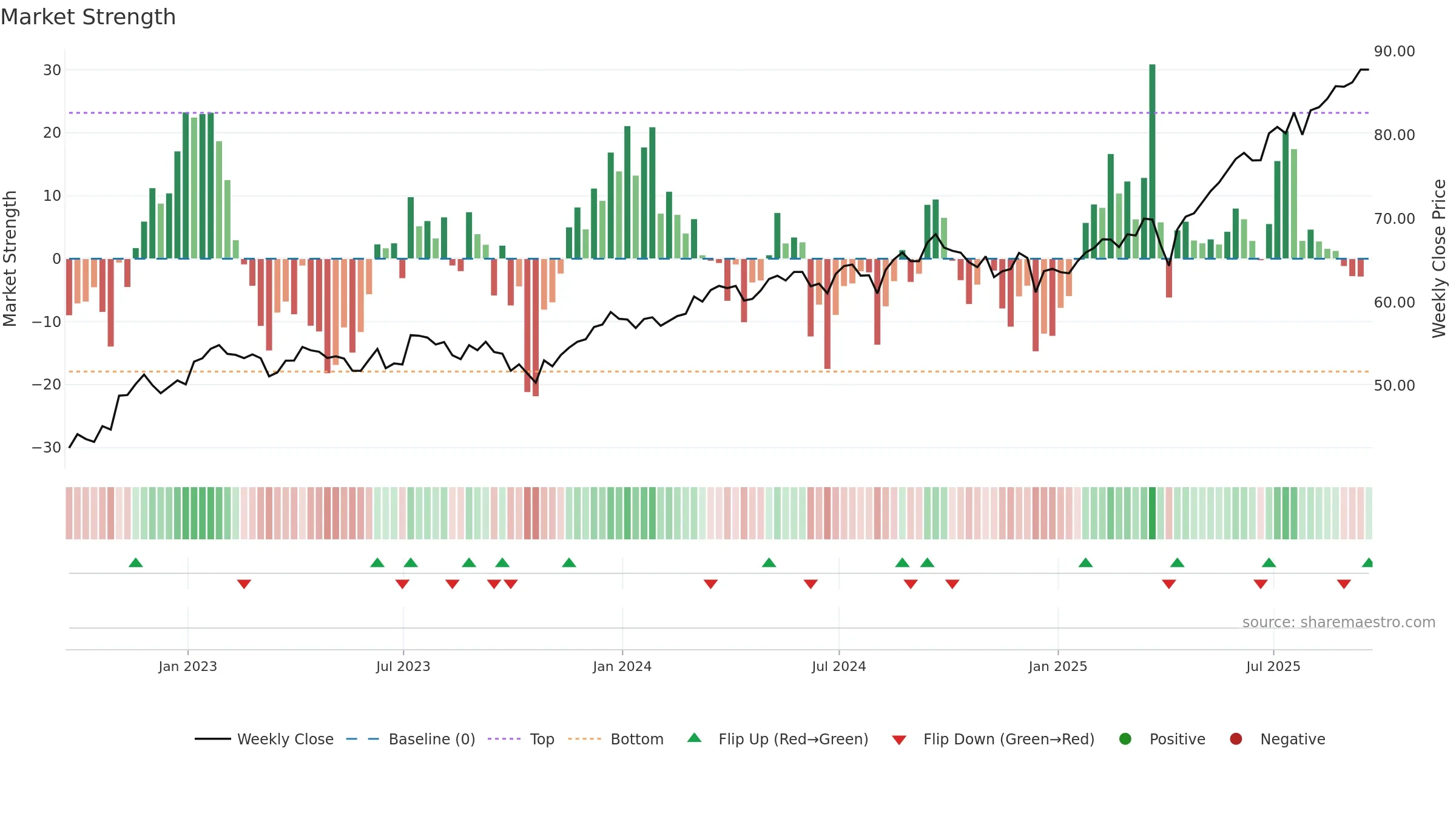Click the 50.00 price tick label
Image resolution: width=1456 pixels, height=819 pixels.
tap(1394, 385)
